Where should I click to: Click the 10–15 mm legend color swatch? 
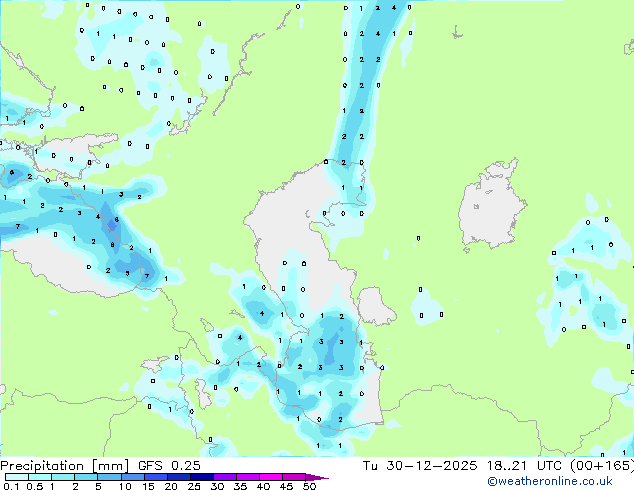point(132,477)
